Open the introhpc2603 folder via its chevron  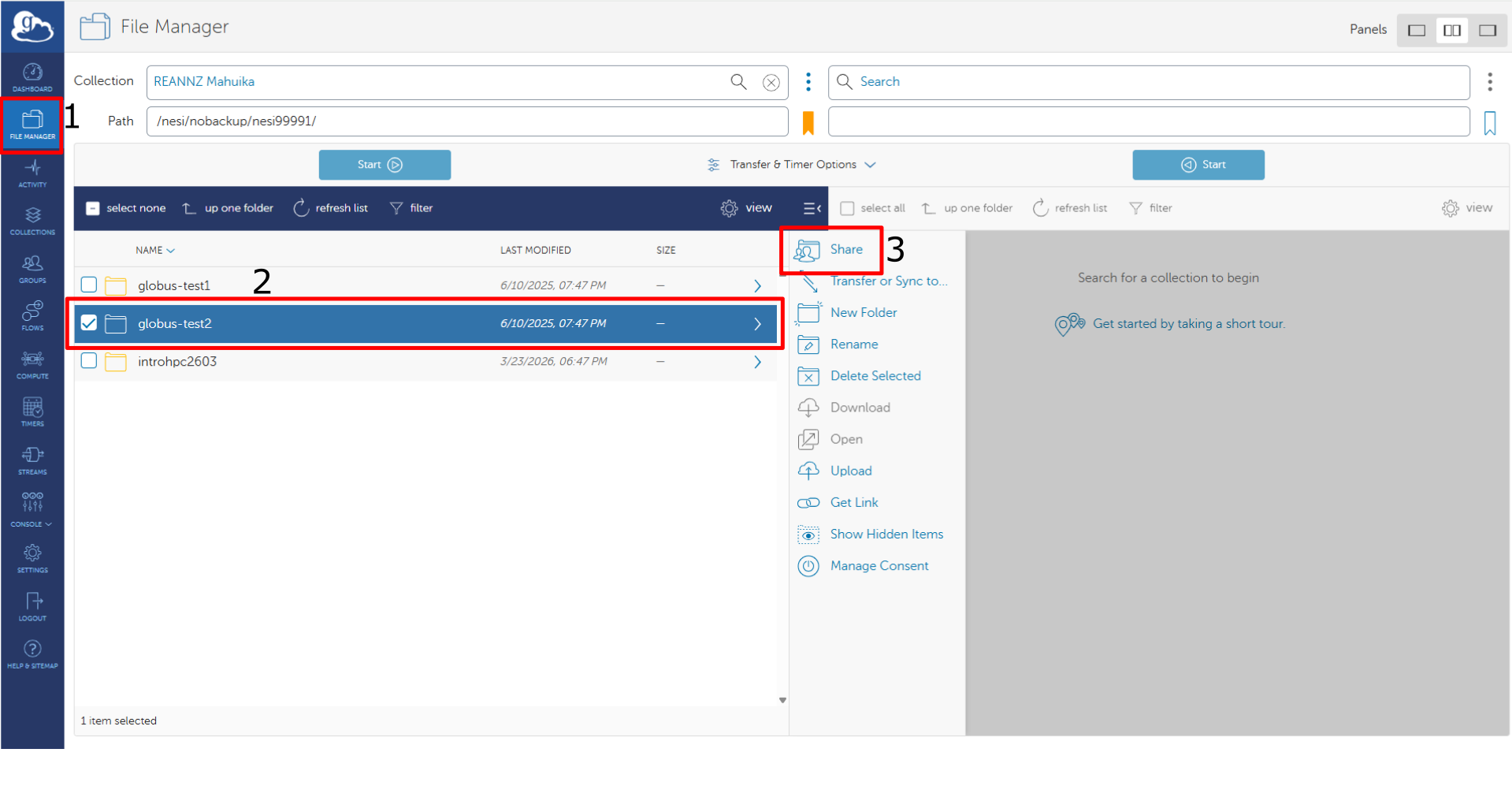point(757,362)
